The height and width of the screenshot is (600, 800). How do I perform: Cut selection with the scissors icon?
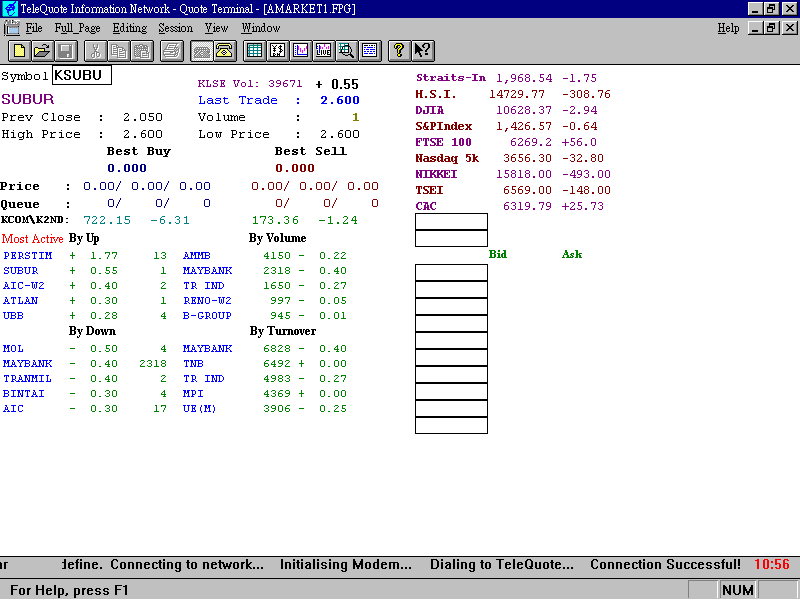[95, 51]
